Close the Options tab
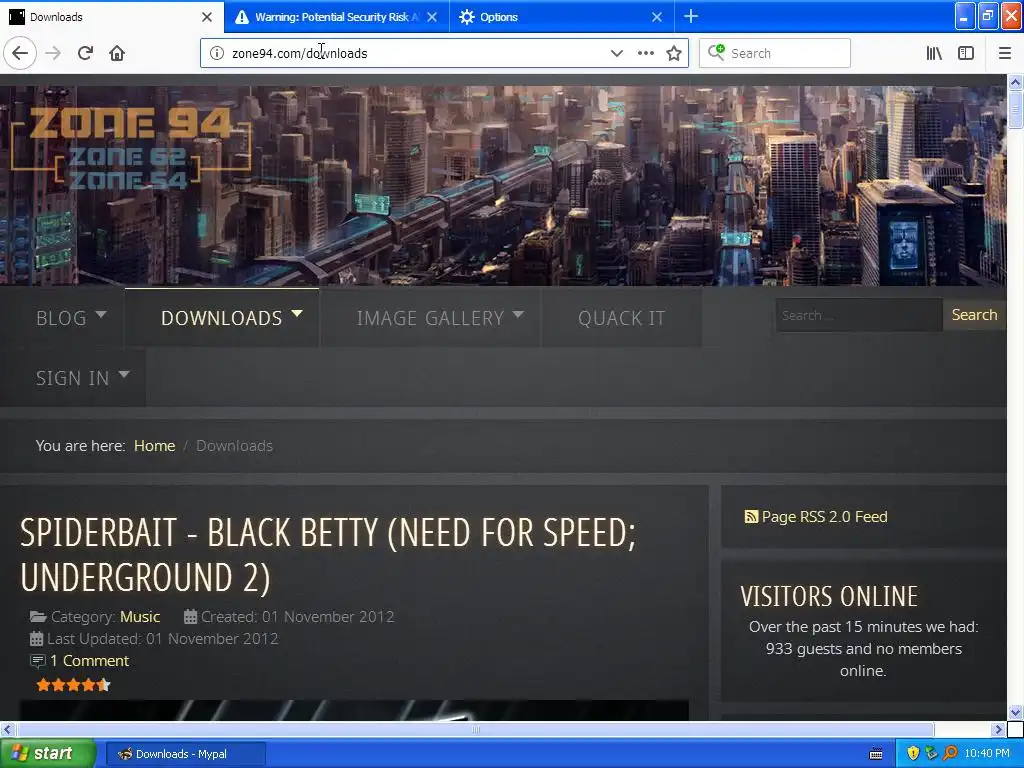Image resolution: width=1024 pixels, height=768 pixels. pyautogui.click(x=657, y=17)
